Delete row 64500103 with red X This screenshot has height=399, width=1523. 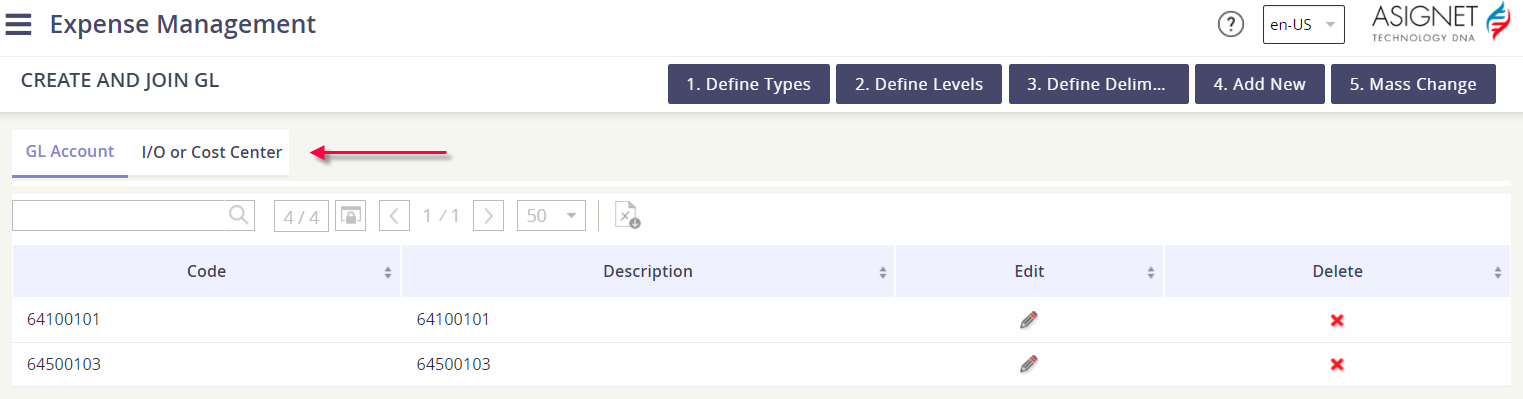(1337, 364)
